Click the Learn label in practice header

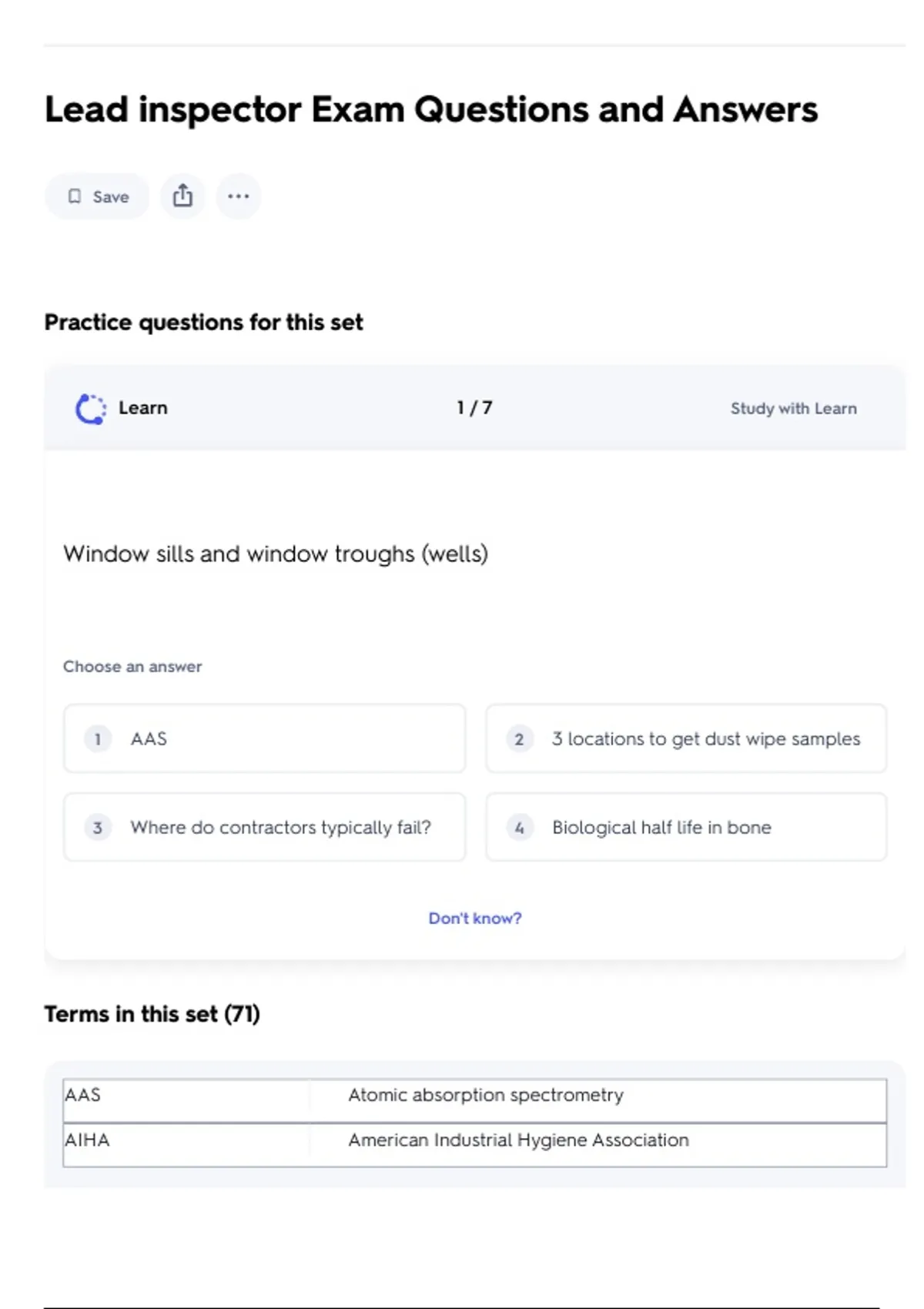click(143, 408)
